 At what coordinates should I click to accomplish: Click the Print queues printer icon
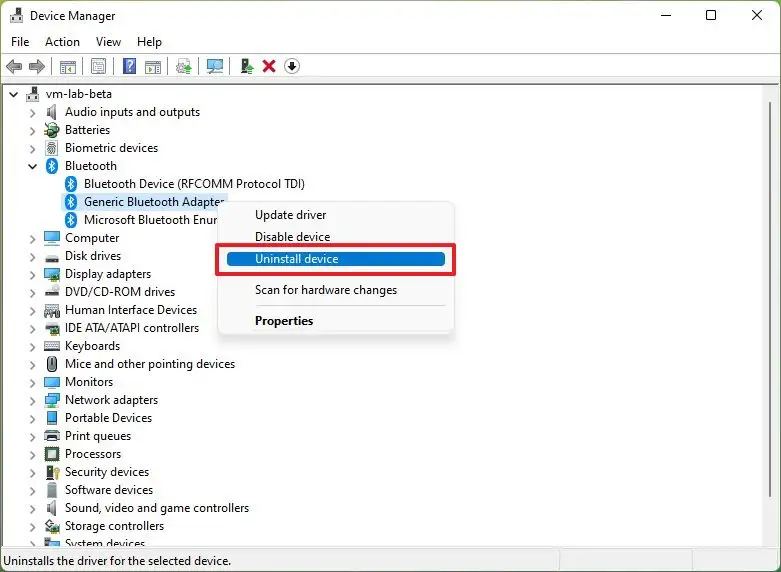(x=52, y=436)
